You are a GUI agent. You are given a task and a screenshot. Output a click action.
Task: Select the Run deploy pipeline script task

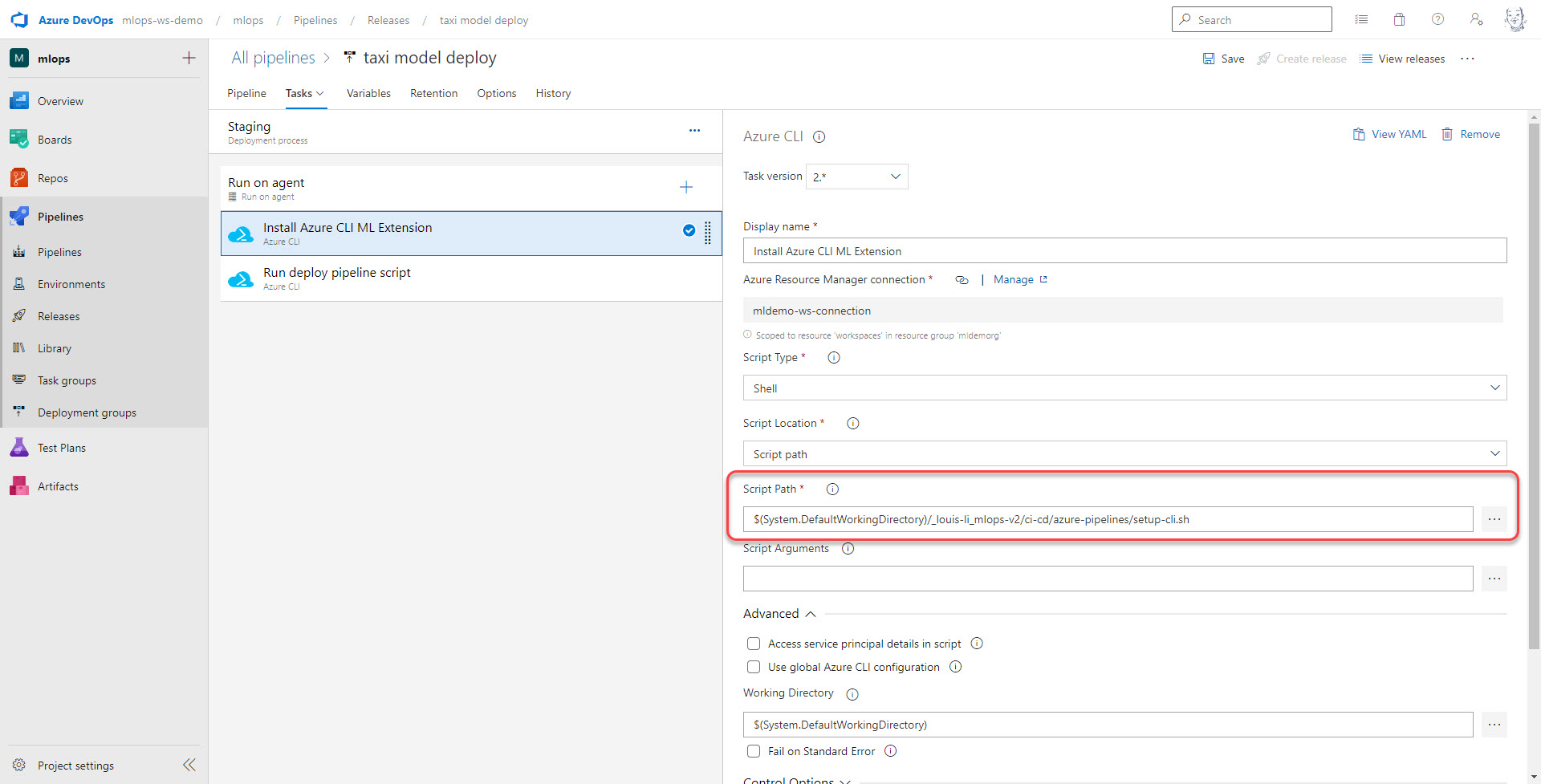click(471, 278)
